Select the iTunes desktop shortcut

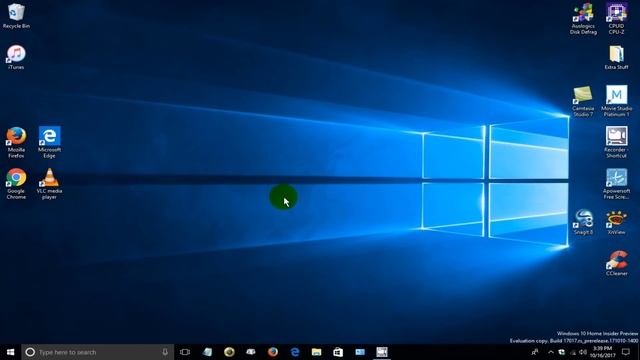tap(16, 57)
